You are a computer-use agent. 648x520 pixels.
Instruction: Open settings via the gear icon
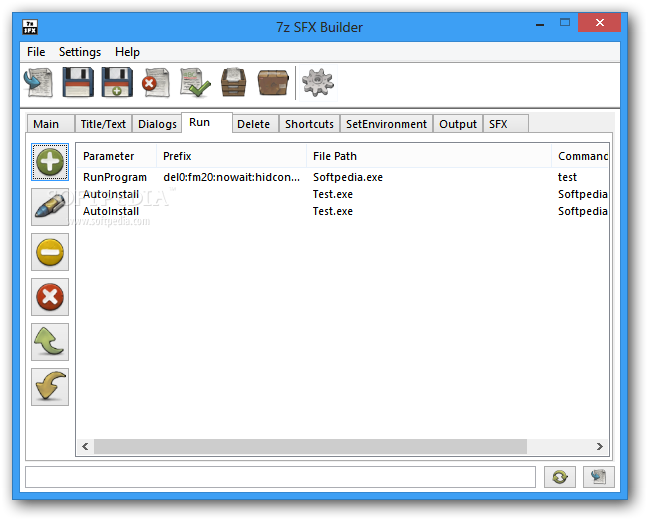(317, 82)
